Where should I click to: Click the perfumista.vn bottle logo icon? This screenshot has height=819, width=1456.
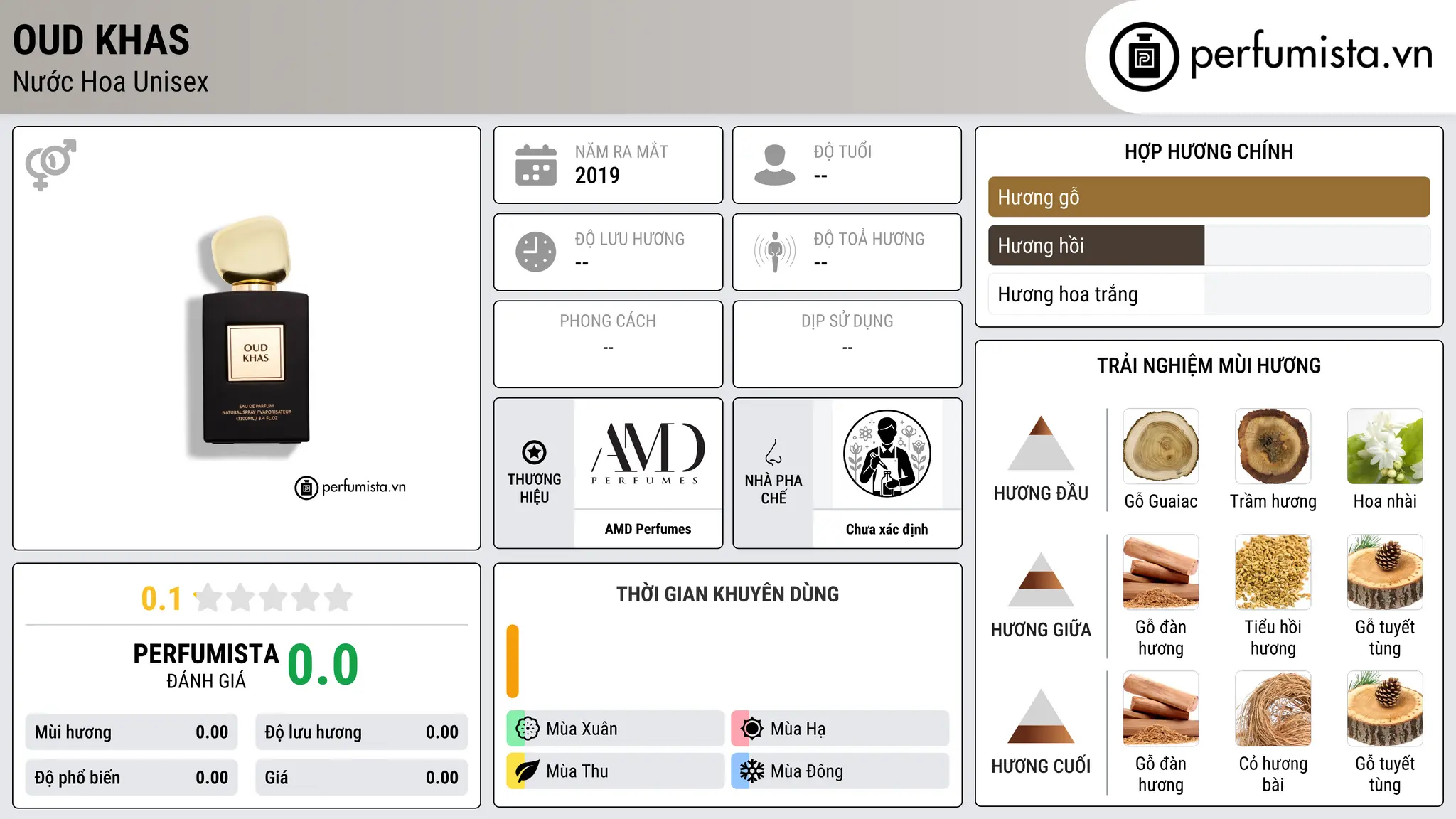click(x=1144, y=57)
